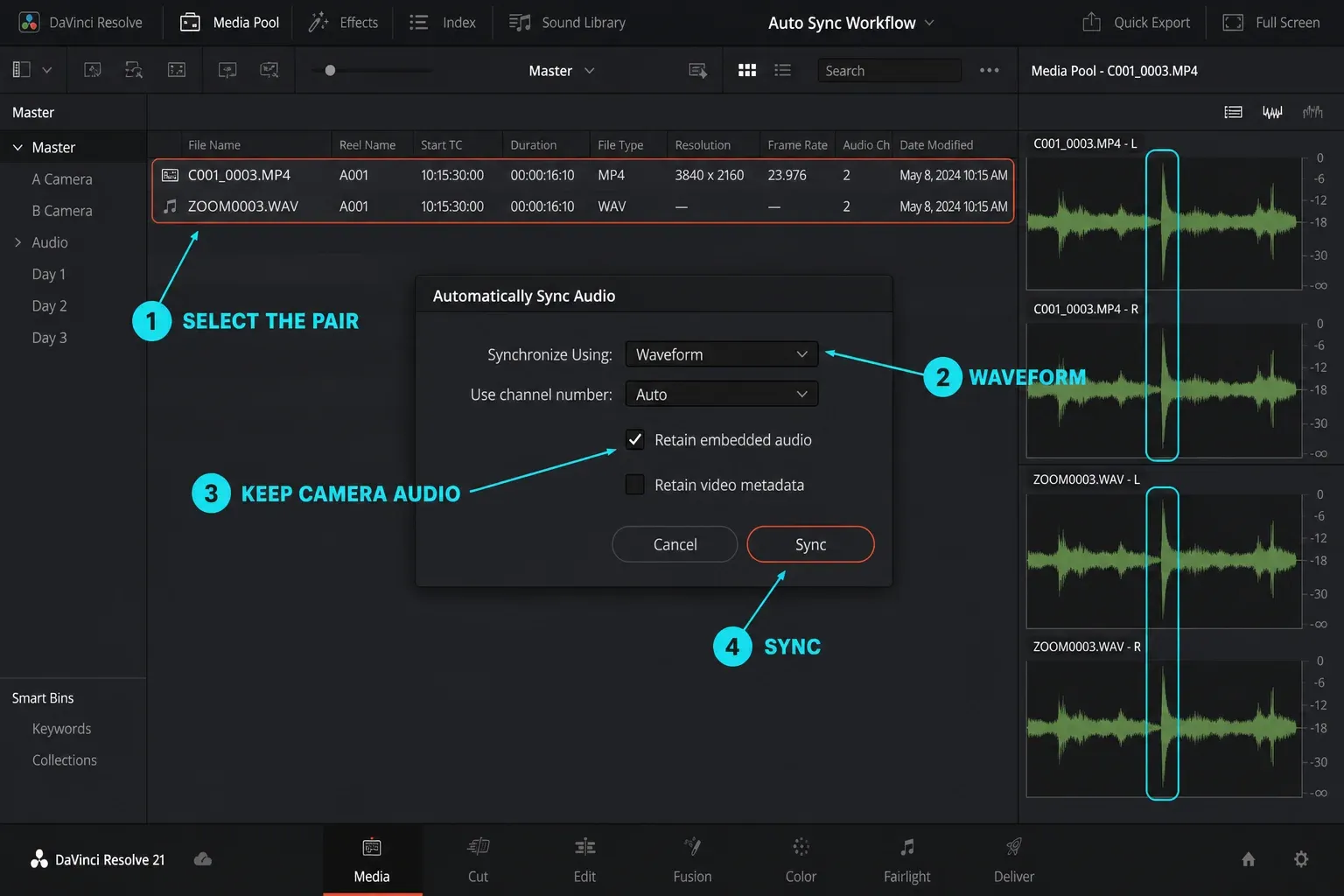The image size is (1344, 896).
Task: Expand the Audio bin
Action: [17, 242]
